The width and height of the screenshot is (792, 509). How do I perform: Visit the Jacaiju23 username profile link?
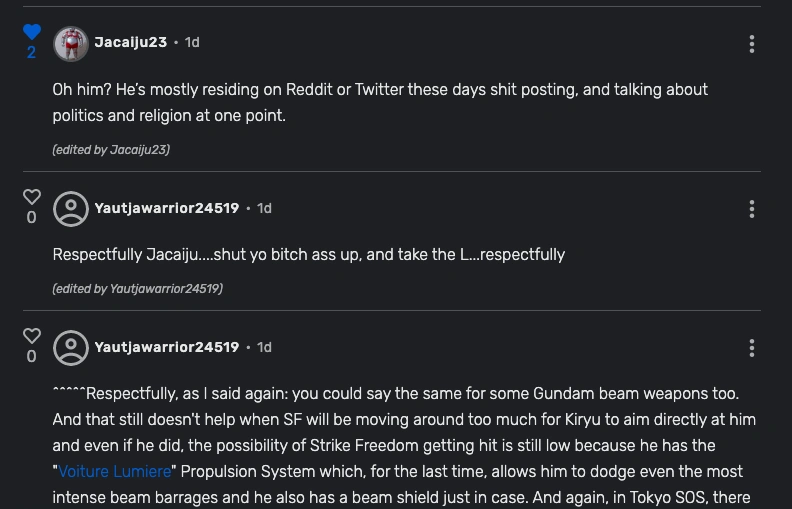(x=130, y=42)
